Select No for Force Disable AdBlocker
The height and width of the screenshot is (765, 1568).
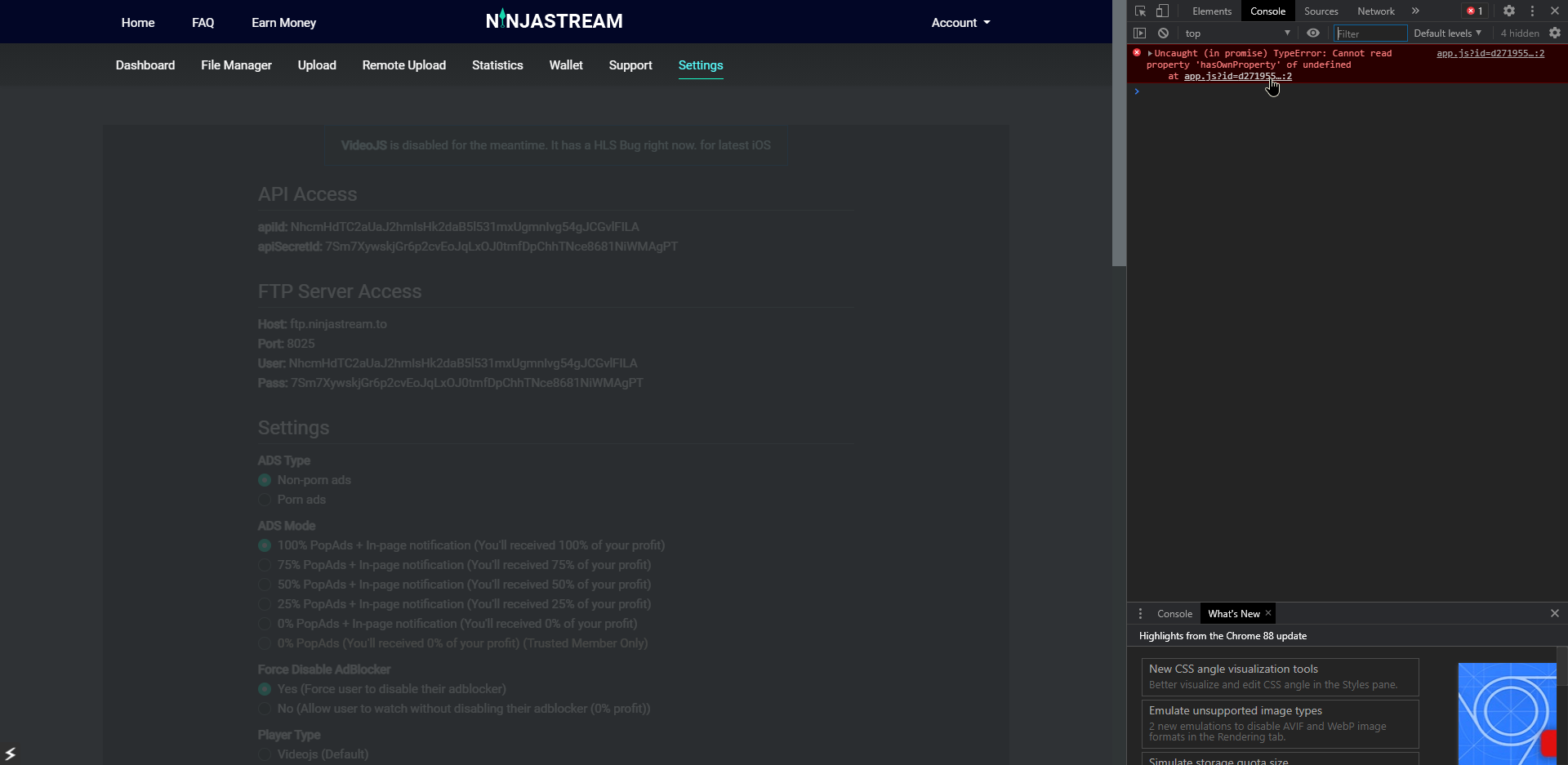(265, 709)
